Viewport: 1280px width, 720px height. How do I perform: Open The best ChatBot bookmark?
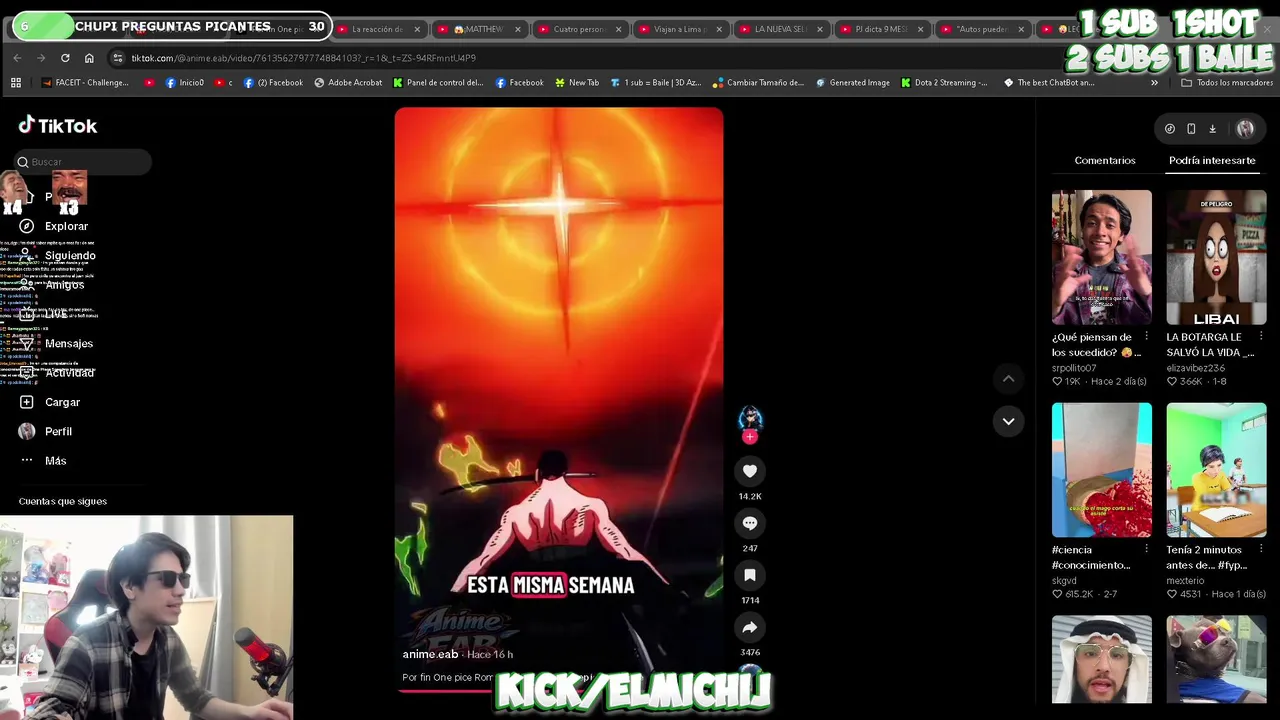tap(1048, 83)
